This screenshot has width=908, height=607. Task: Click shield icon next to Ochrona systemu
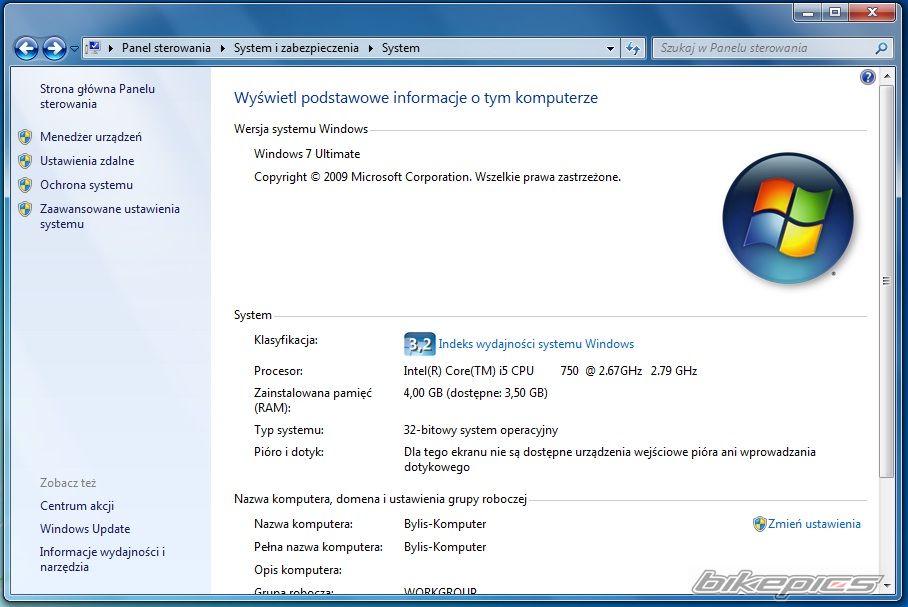[x=25, y=185]
